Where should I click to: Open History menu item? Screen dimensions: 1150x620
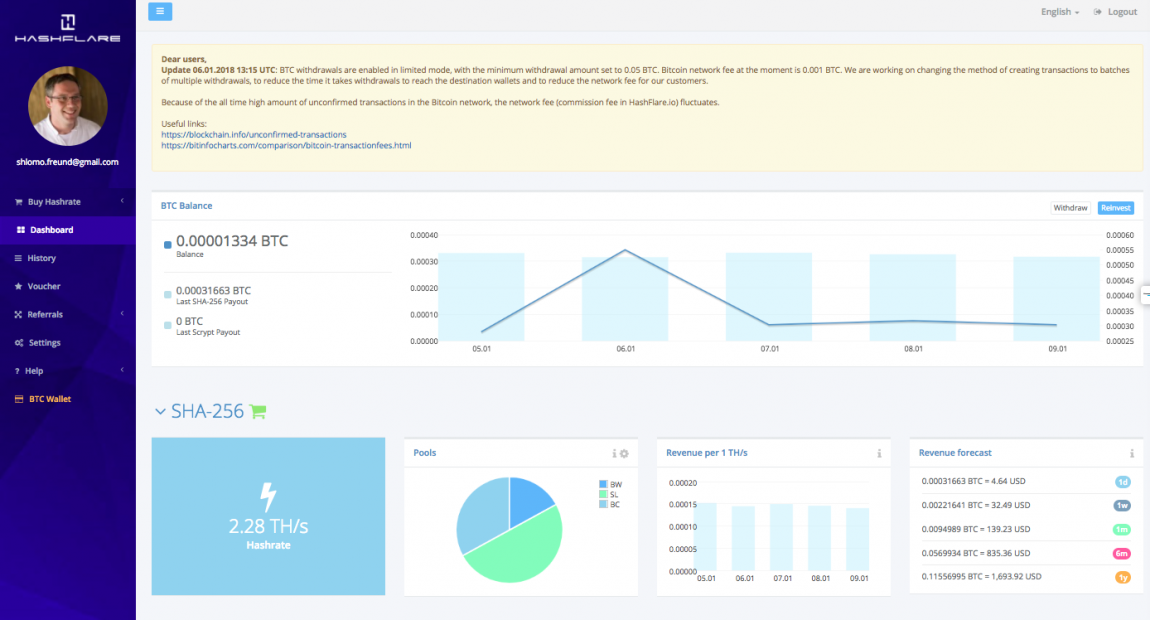[x=67, y=258]
